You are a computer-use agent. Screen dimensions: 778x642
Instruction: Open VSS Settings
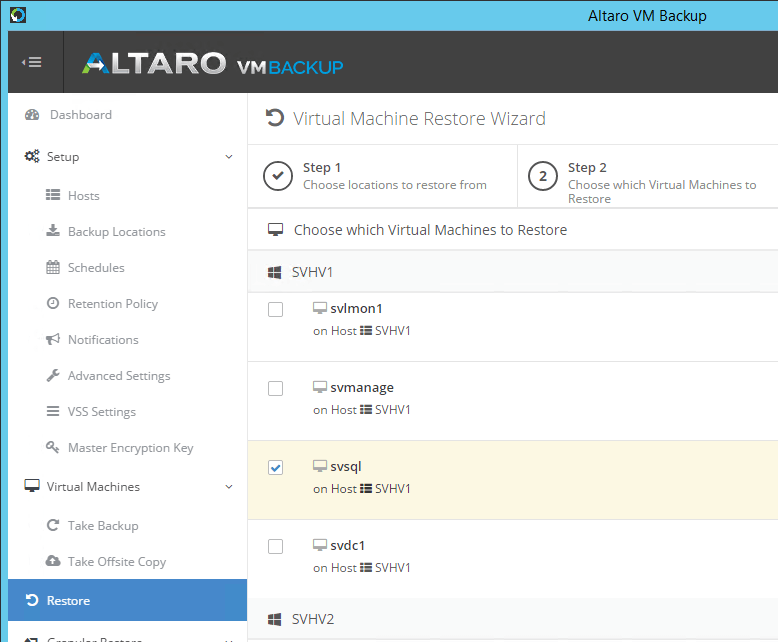click(x=102, y=412)
